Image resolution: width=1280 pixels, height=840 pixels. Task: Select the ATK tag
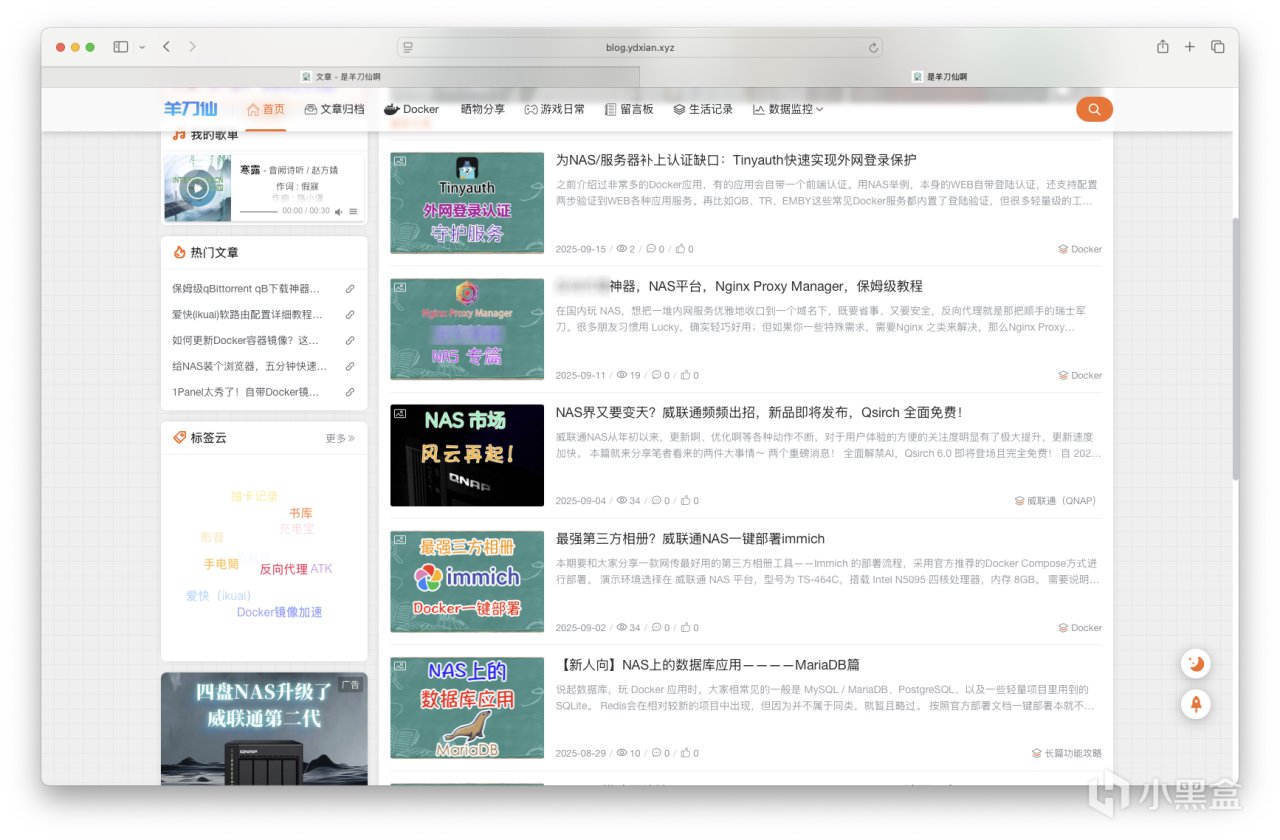pos(321,569)
